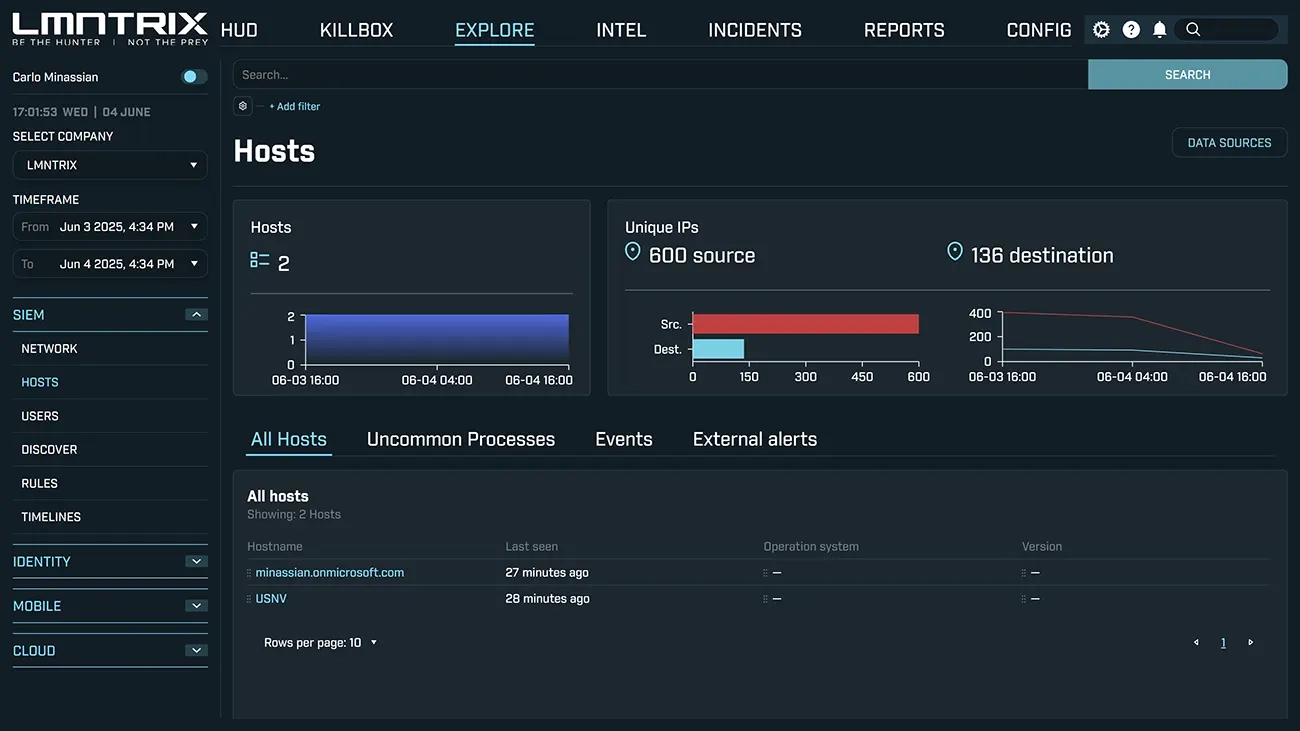Open the USNV host link
This screenshot has height=731, width=1300.
point(271,599)
